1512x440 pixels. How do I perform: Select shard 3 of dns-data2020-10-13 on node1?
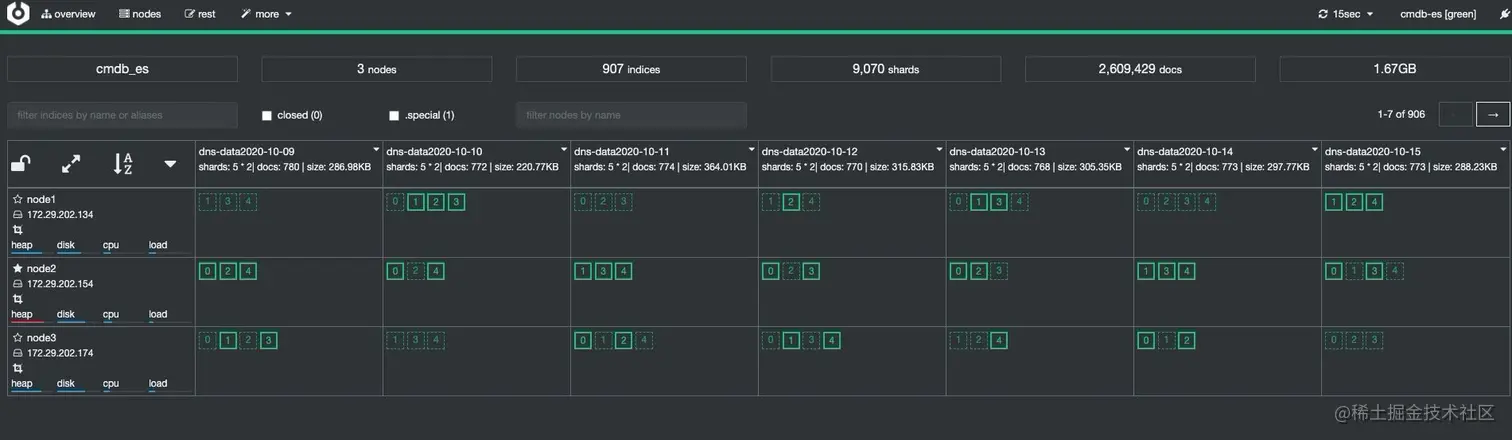(x=999, y=202)
